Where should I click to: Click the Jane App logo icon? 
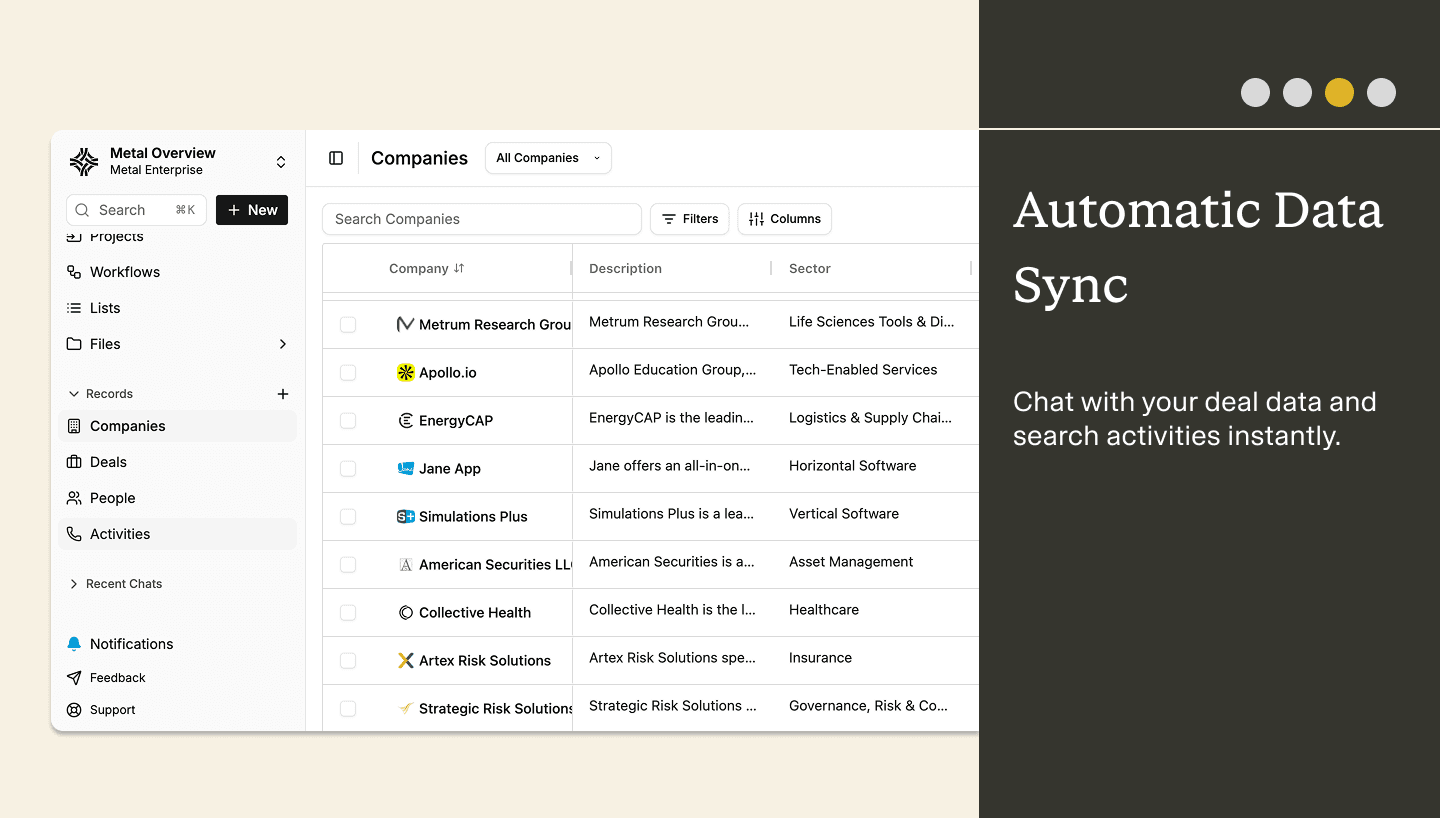(x=405, y=468)
